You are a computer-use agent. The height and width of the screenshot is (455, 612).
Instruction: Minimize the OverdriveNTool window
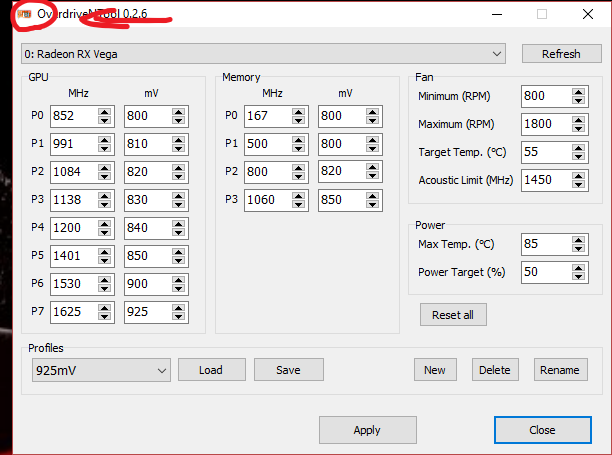(x=497, y=14)
